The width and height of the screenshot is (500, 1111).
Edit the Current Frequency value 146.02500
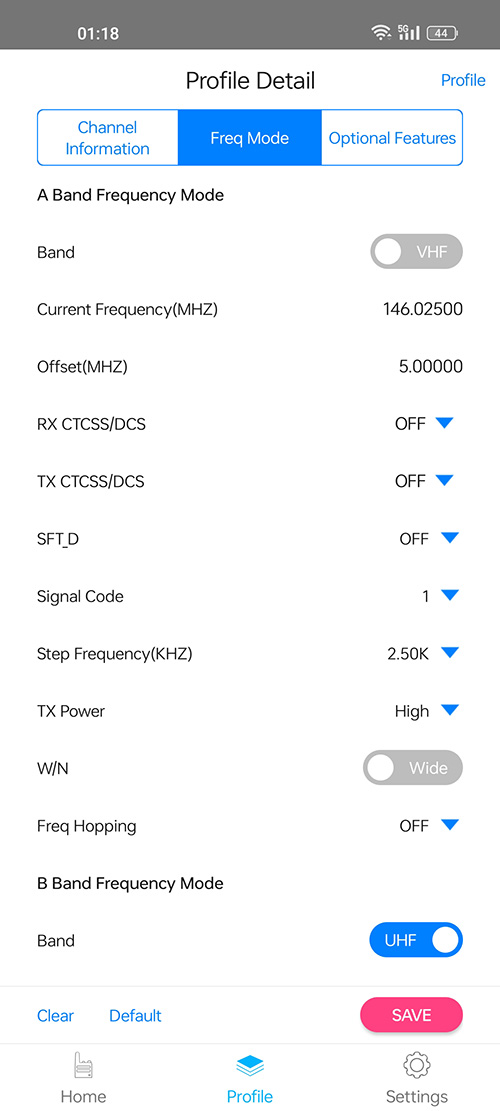coord(423,310)
